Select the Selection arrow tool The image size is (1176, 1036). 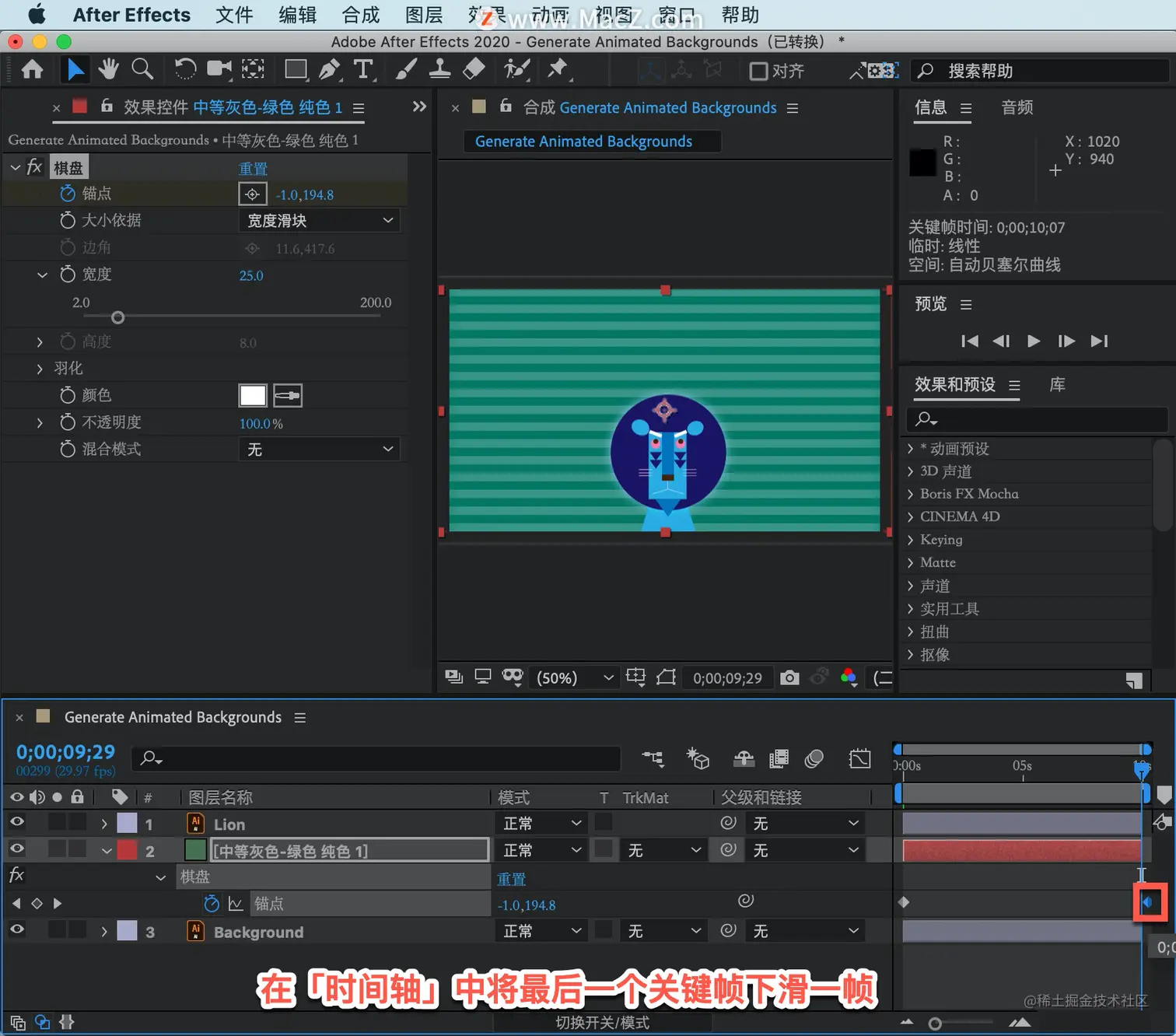coord(75,70)
